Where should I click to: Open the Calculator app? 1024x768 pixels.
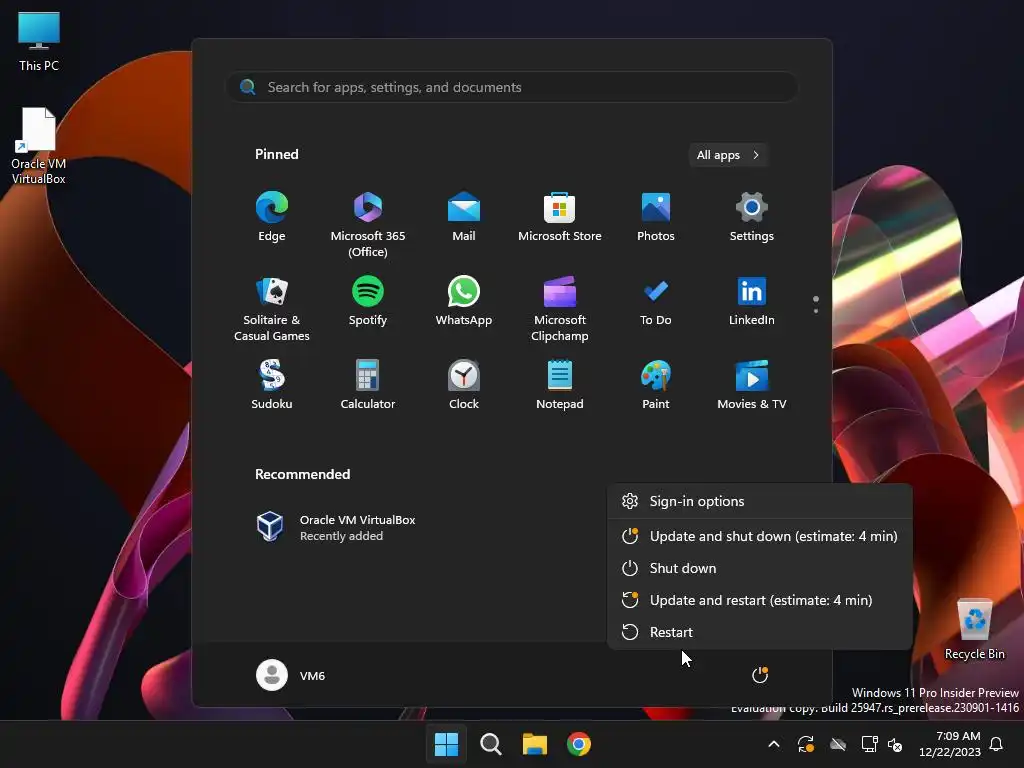click(368, 385)
